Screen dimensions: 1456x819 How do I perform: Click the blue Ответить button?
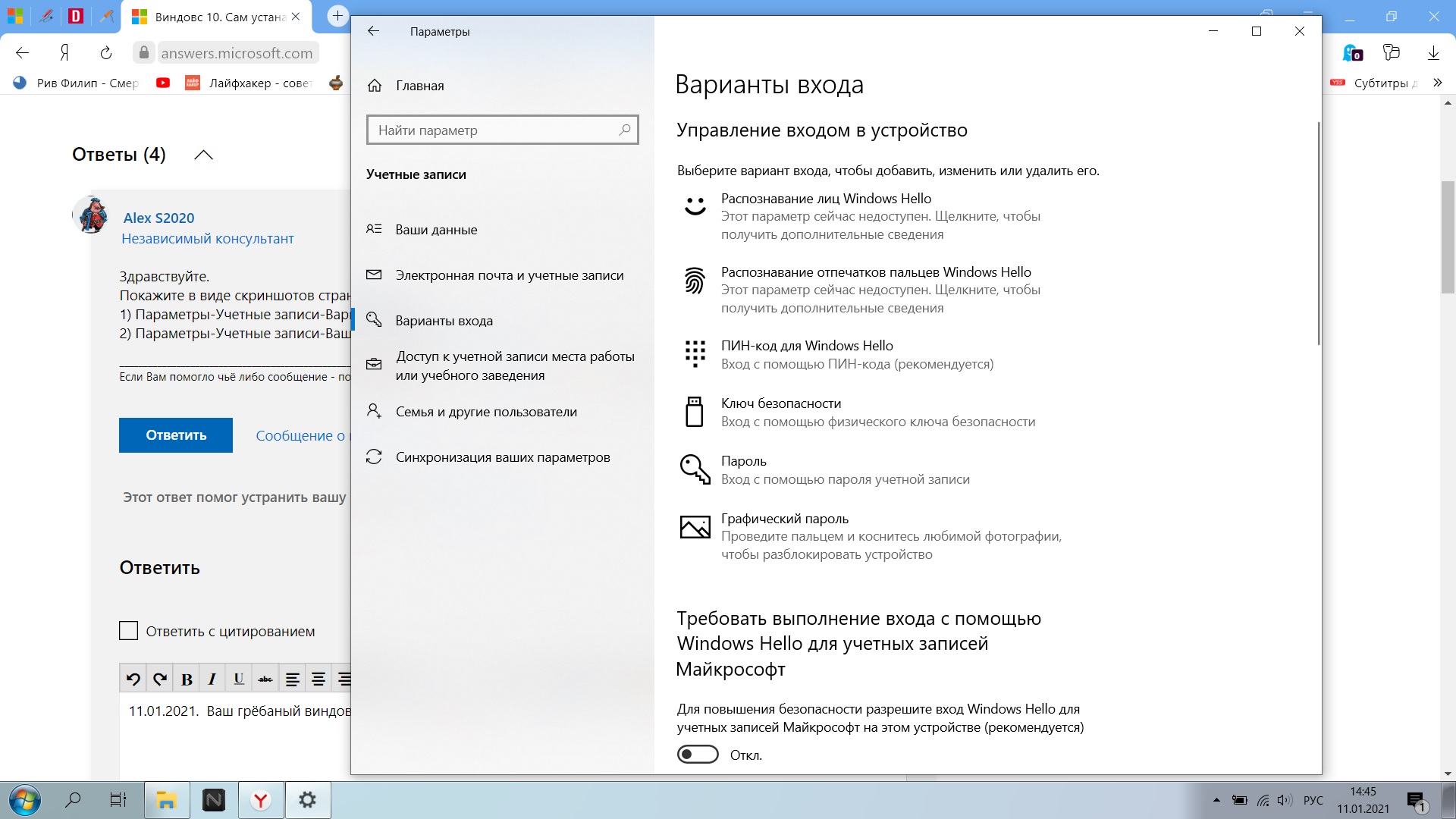pyautogui.click(x=176, y=435)
